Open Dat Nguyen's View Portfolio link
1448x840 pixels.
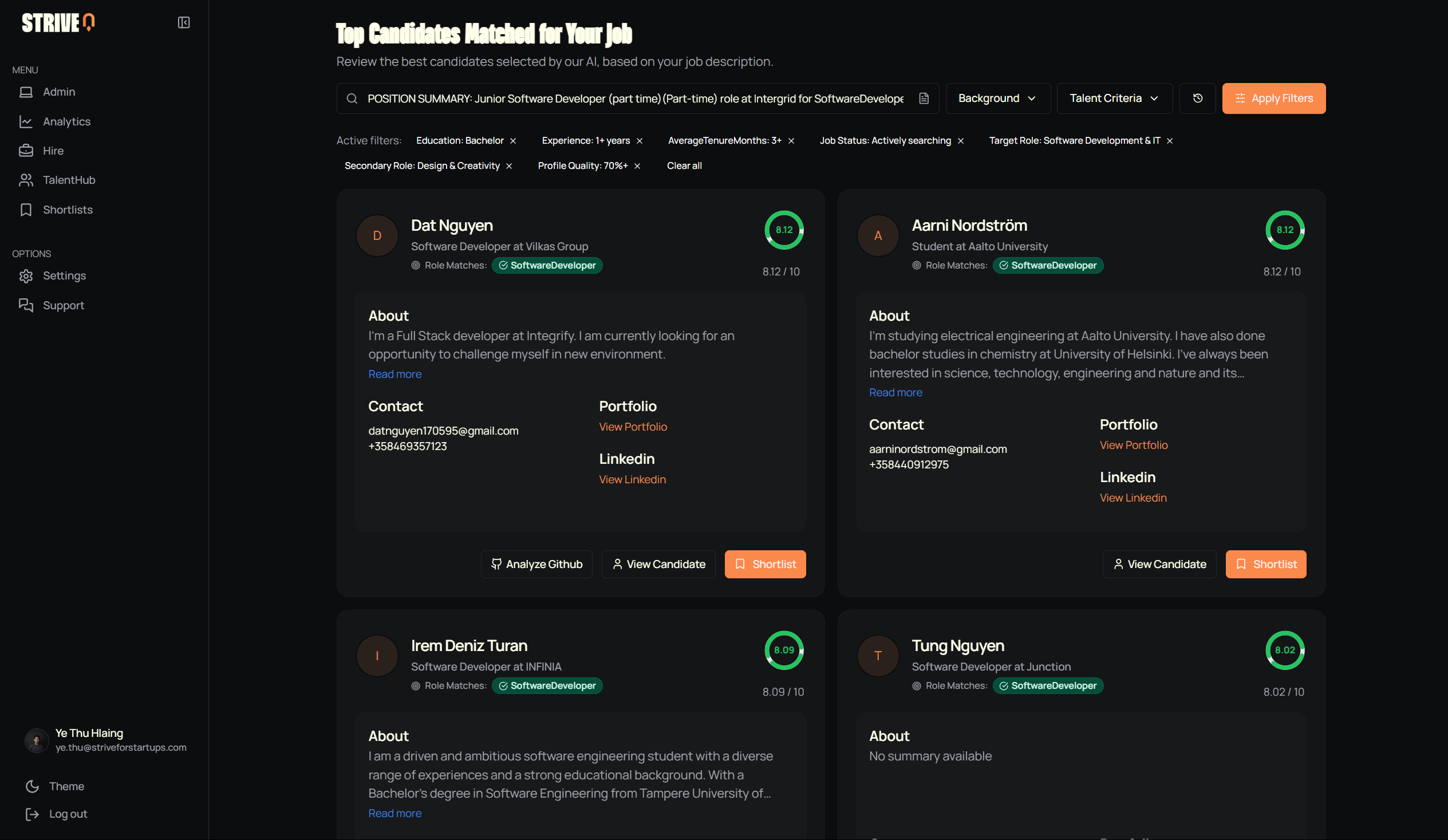point(633,427)
